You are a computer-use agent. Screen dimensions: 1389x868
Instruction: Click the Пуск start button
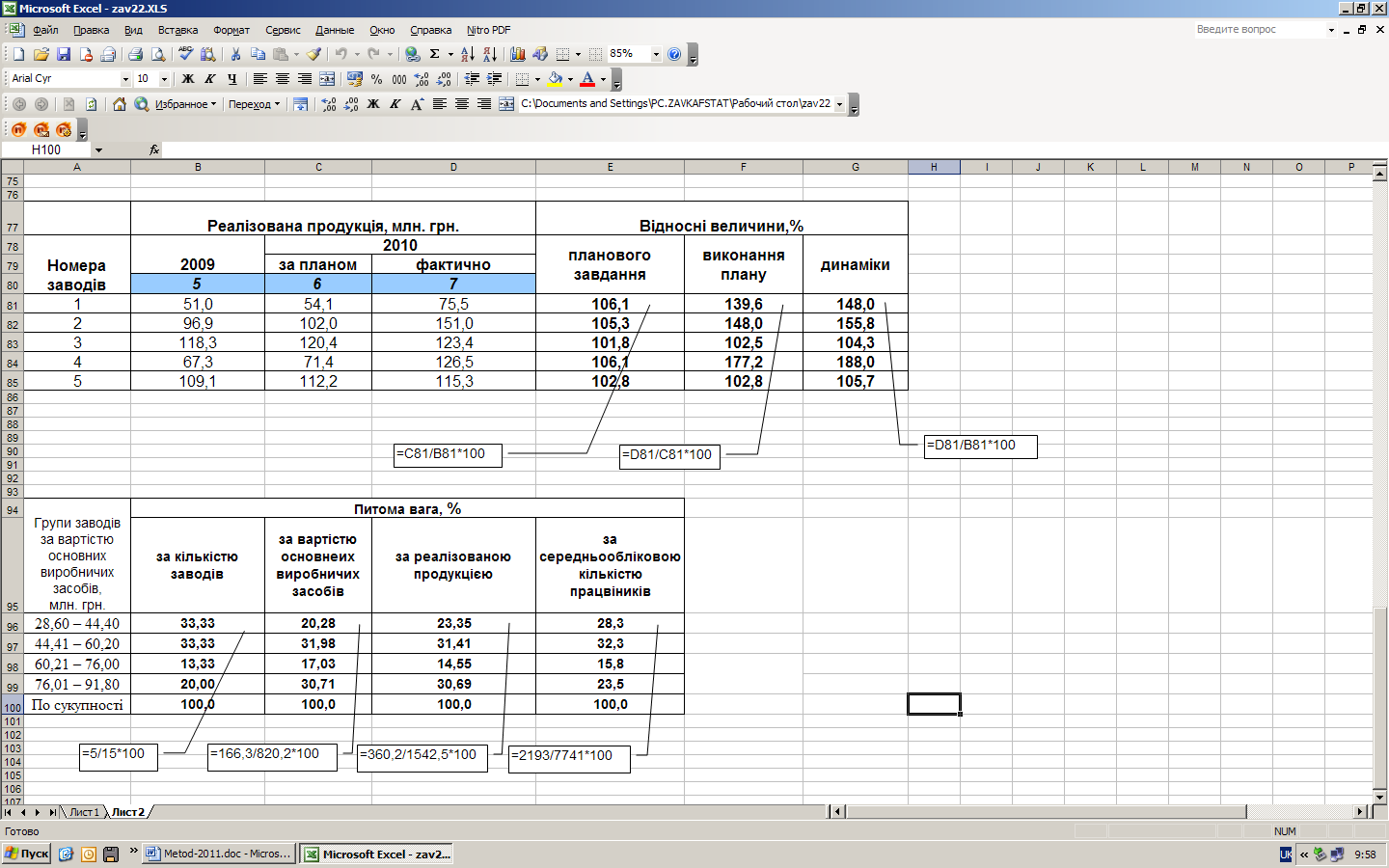(x=26, y=854)
